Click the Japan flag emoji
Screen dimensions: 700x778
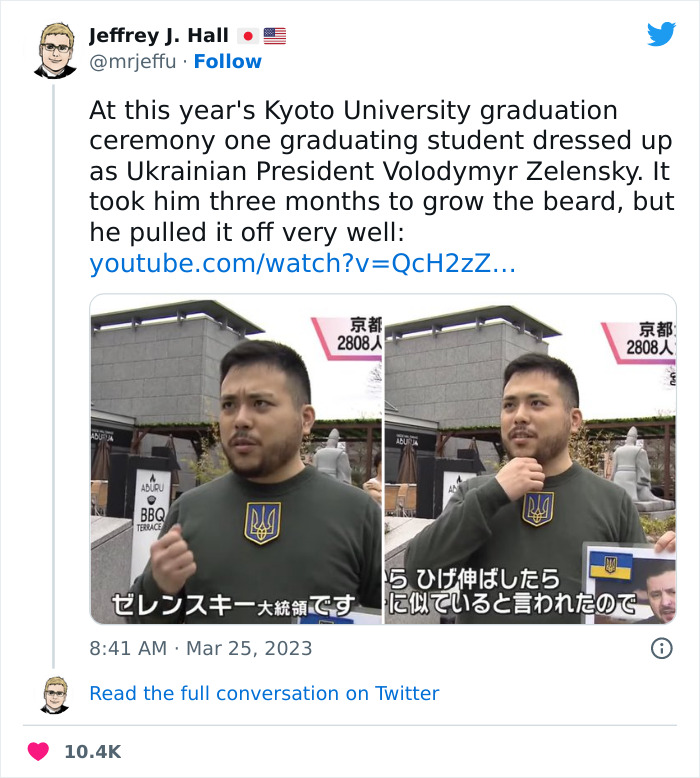[247, 36]
